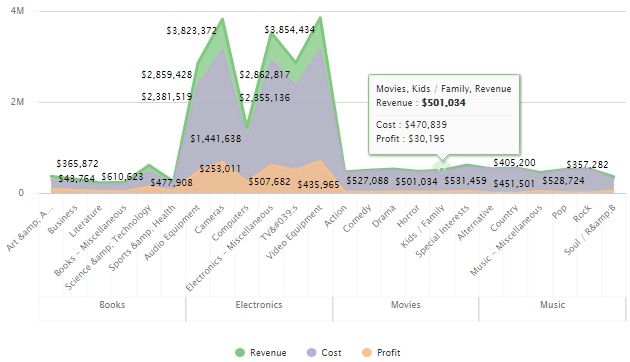630x362 pixels.
Task: Click the Kids / Family revenue tooltip box
Action: click(x=444, y=115)
